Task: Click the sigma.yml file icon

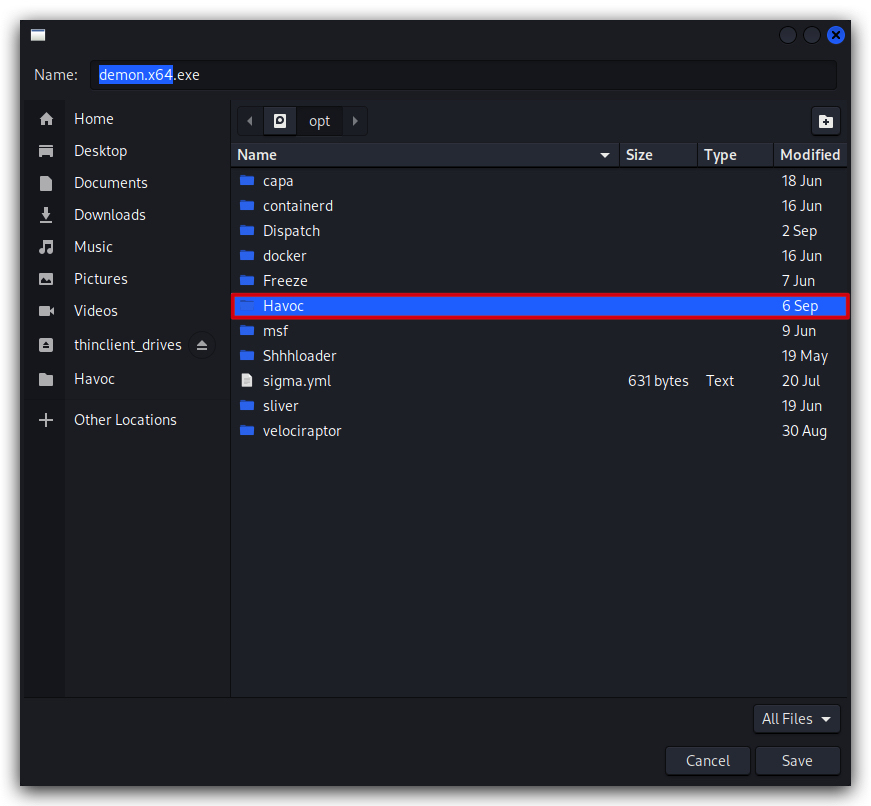Action: pos(247,381)
